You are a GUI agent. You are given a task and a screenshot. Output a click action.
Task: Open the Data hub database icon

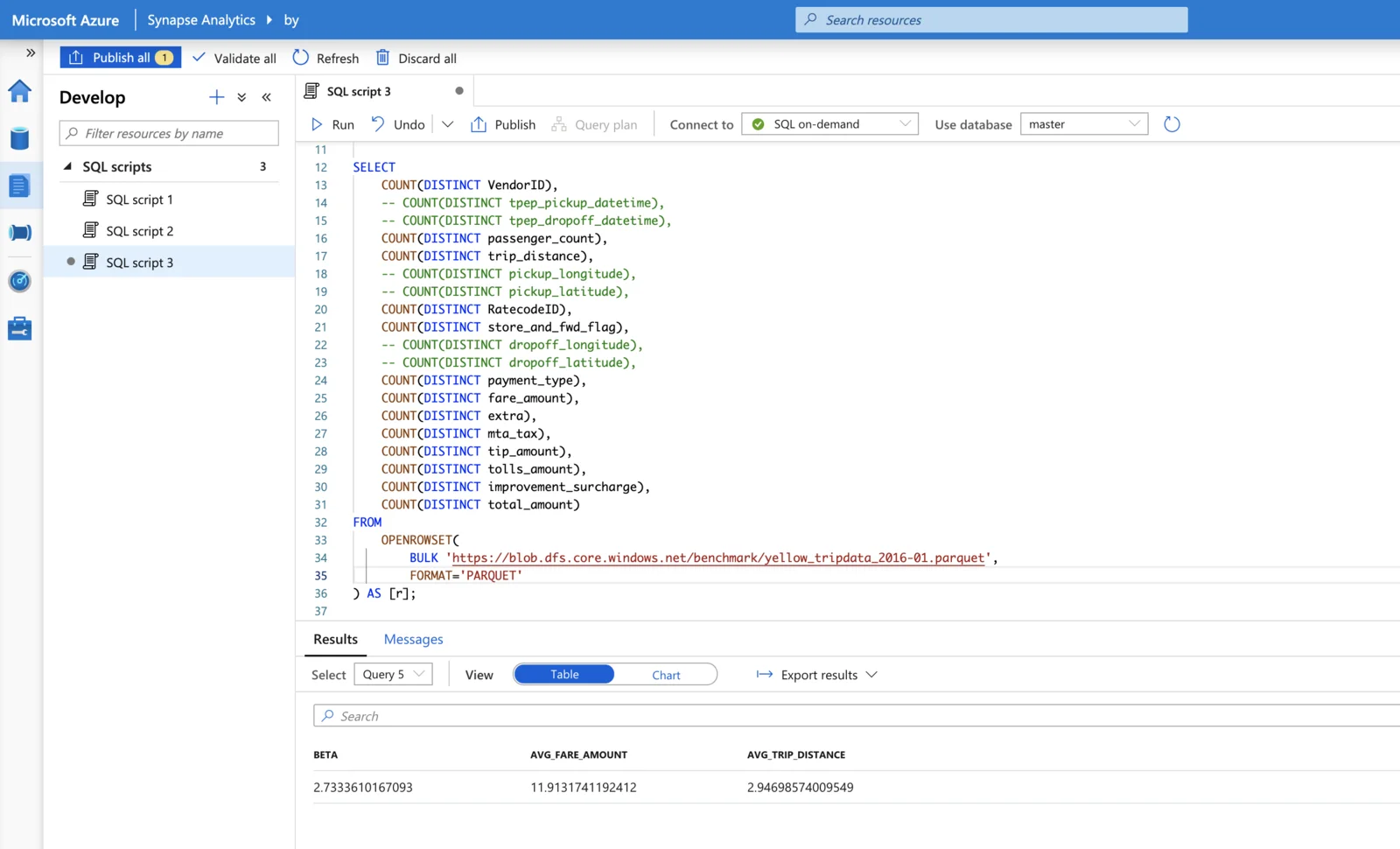19,138
